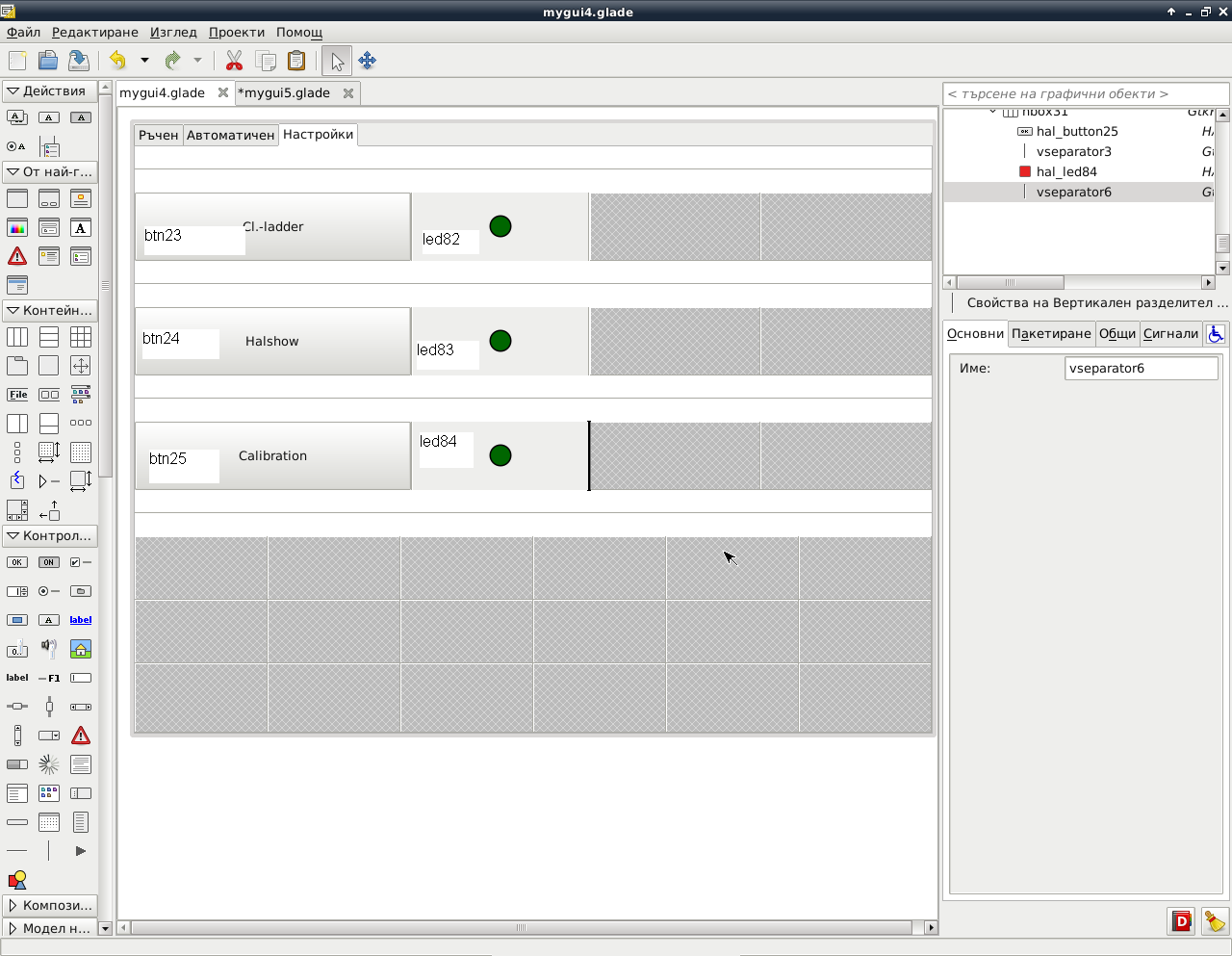The image size is (1232, 956).
Task: Select the Accel Label F1 widget
Action: (x=49, y=678)
